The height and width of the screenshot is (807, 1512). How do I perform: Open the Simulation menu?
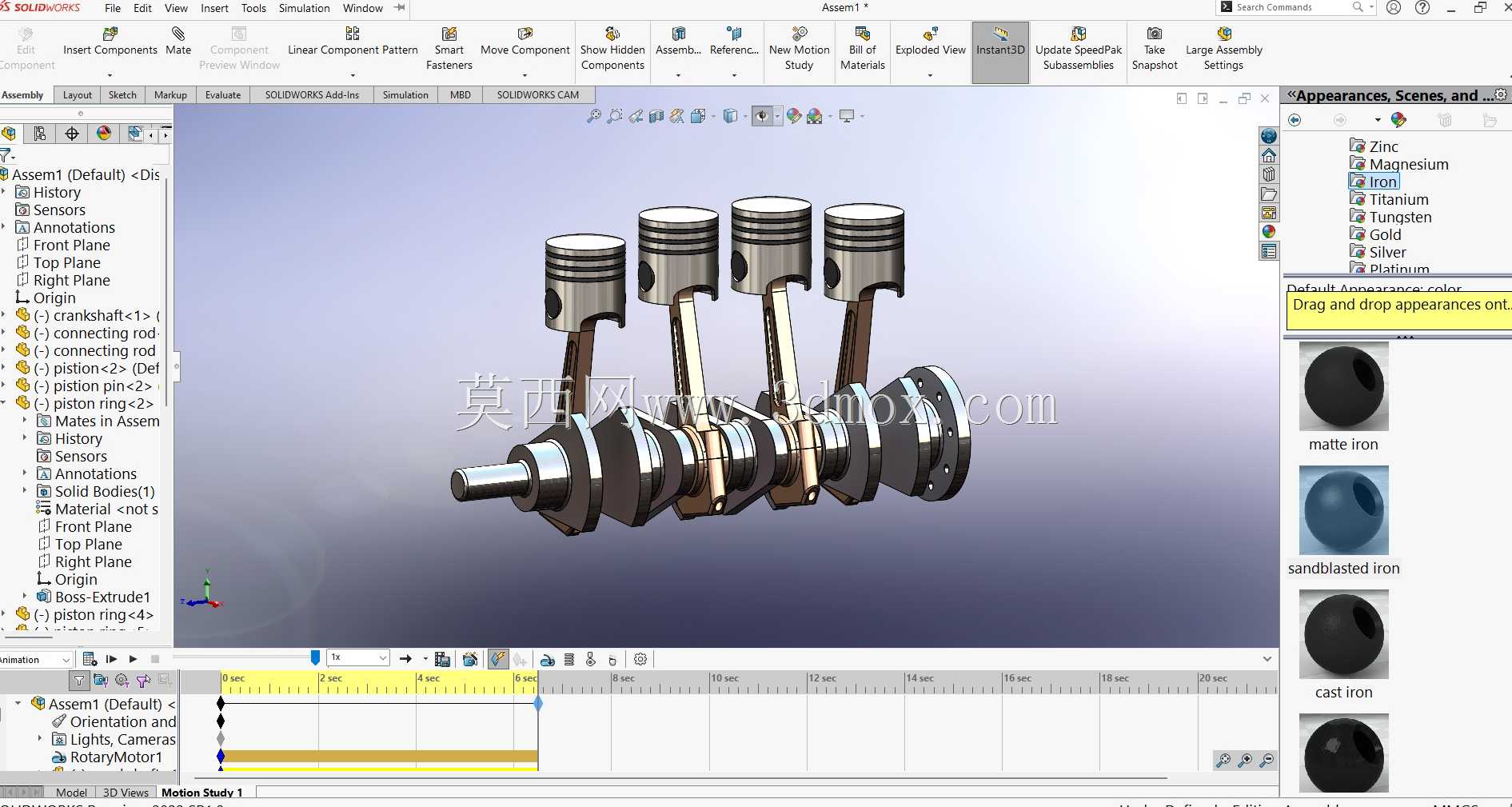click(304, 8)
